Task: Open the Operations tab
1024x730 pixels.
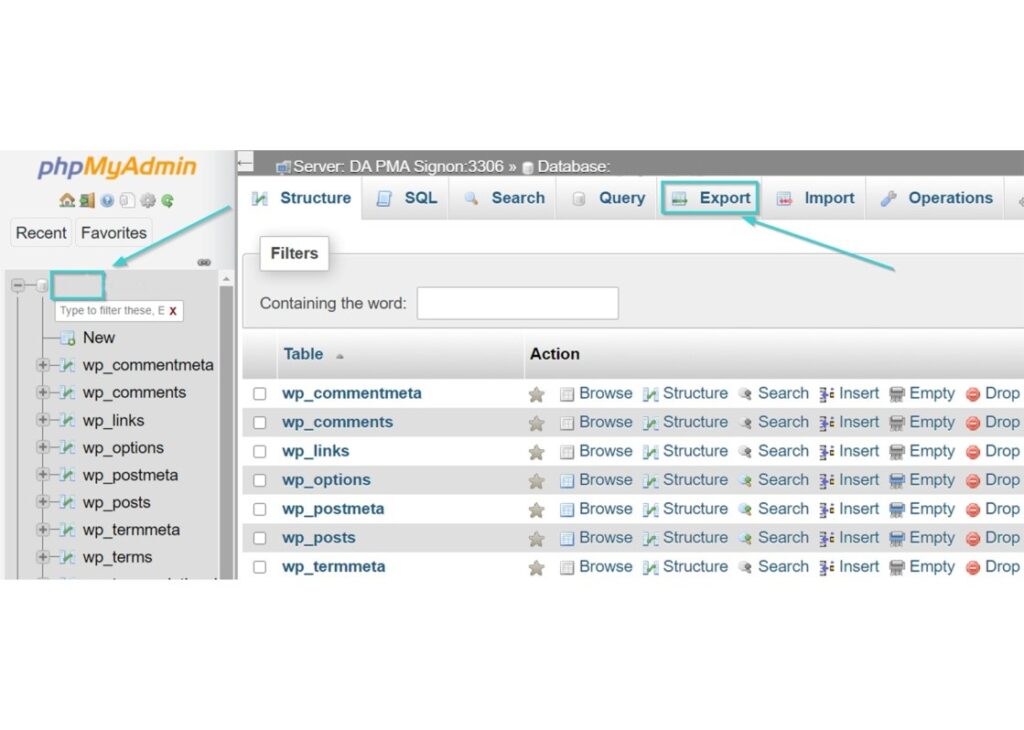Action: click(x=936, y=198)
